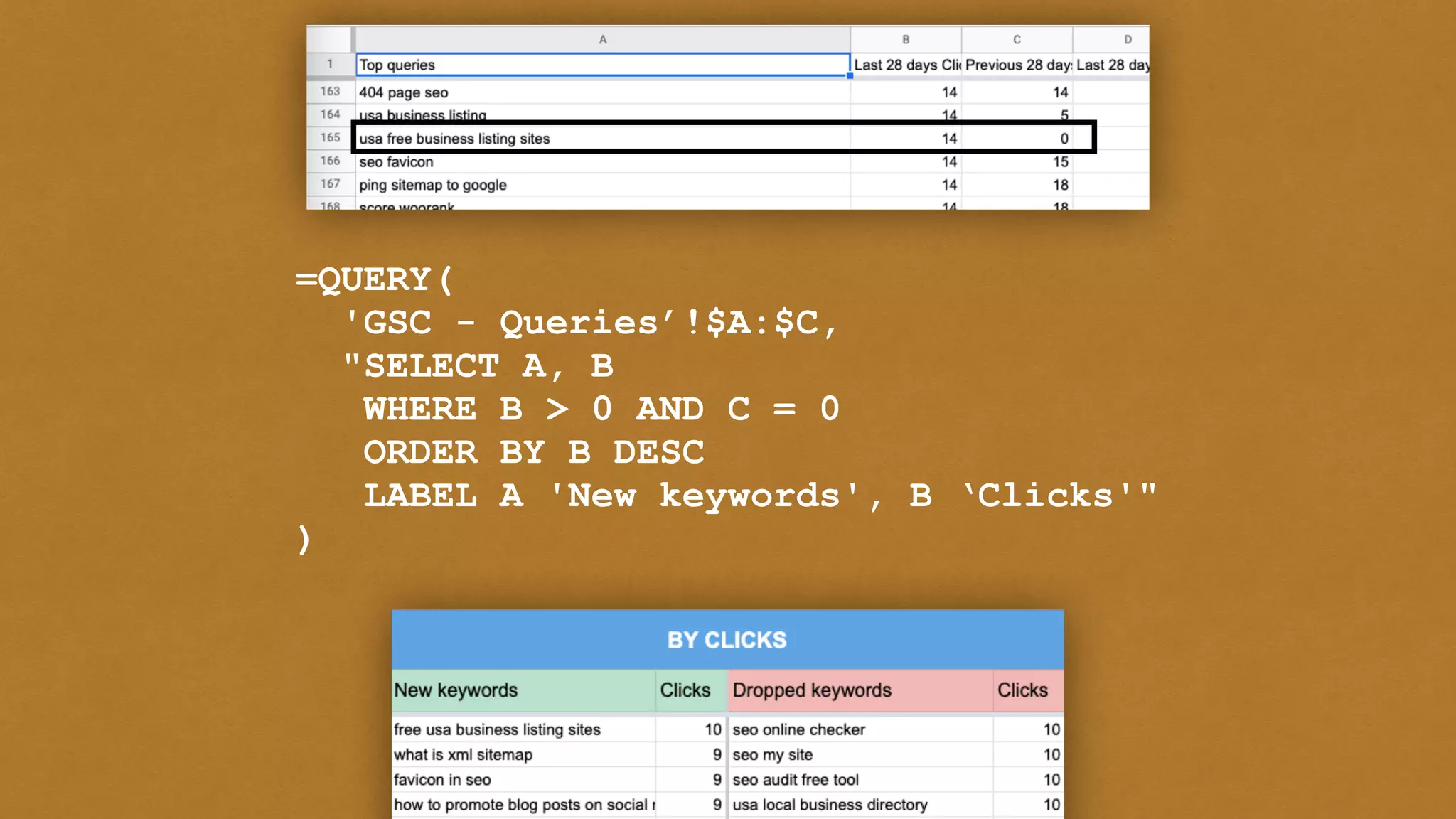The height and width of the screenshot is (819, 1456).
Task: Click 'free usa business listing sites' cell
Action: point(523,729)
